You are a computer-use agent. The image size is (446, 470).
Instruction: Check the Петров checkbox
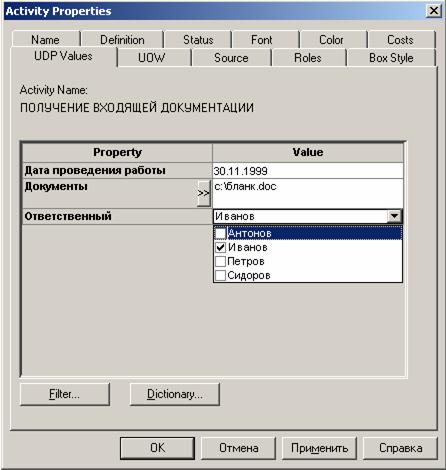tap(221, 261)
